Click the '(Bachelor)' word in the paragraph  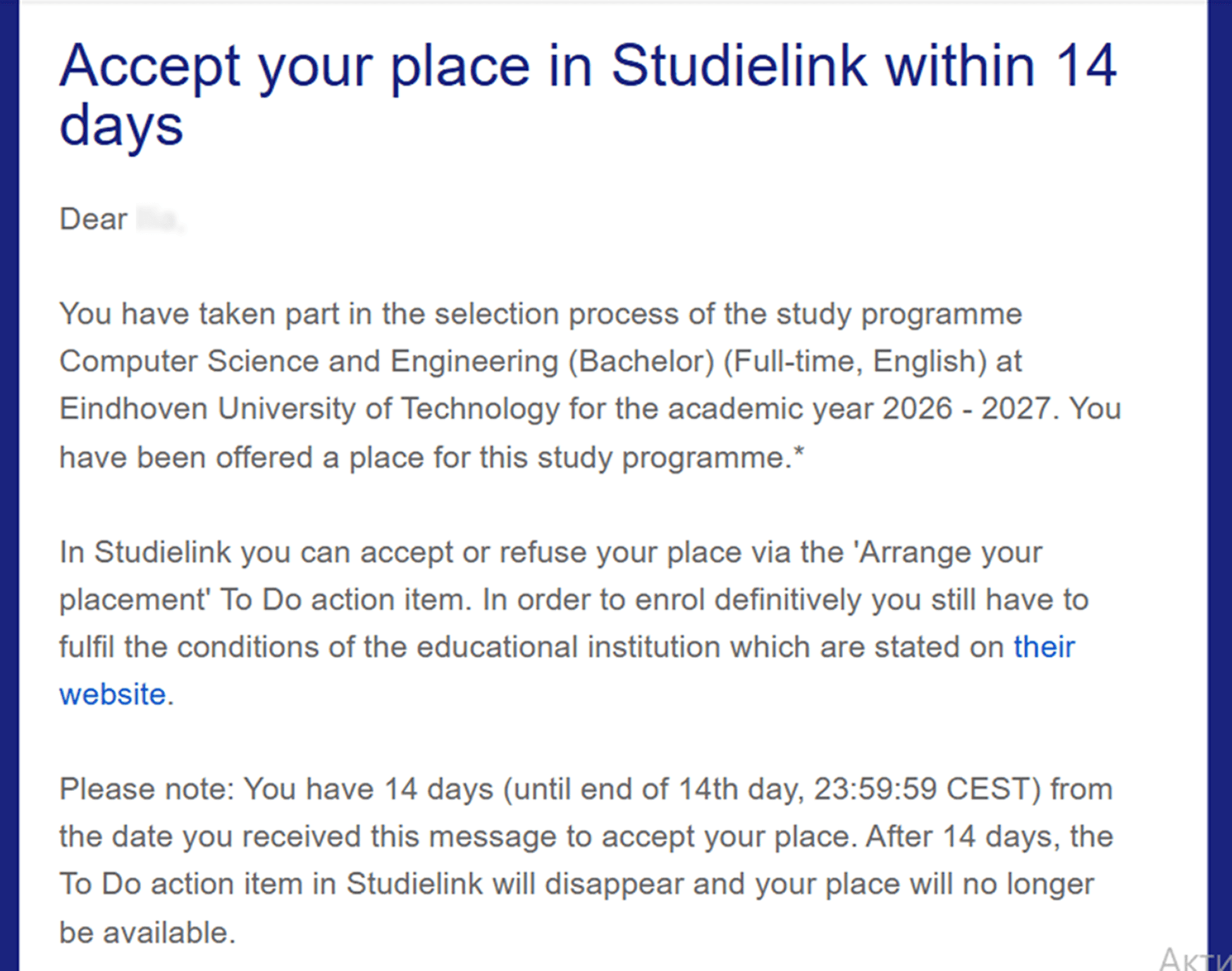641,362
